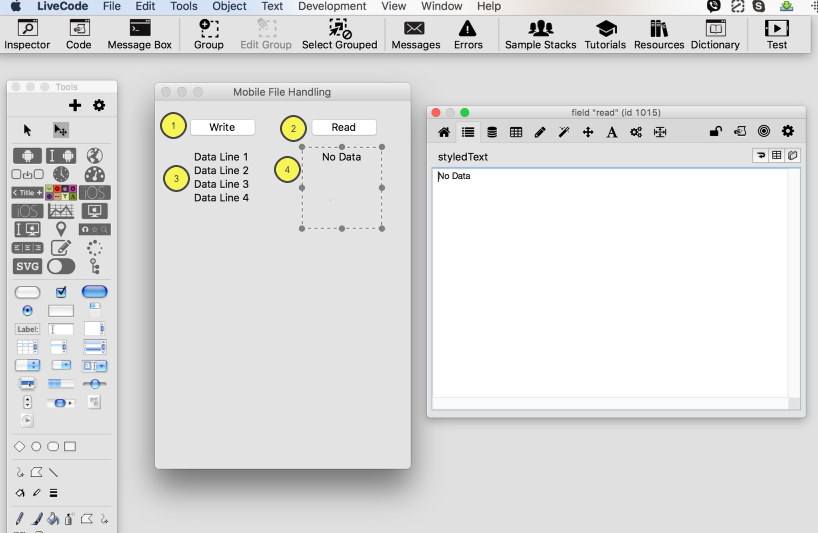Select the Clock widget

pos(61,174)
